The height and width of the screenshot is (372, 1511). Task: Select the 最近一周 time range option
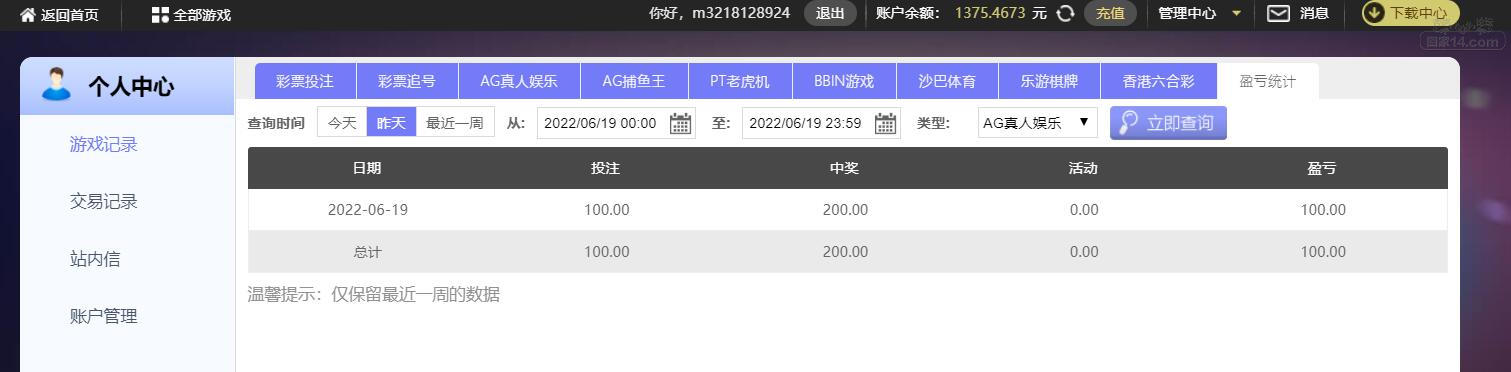click(x=455, y=122)
